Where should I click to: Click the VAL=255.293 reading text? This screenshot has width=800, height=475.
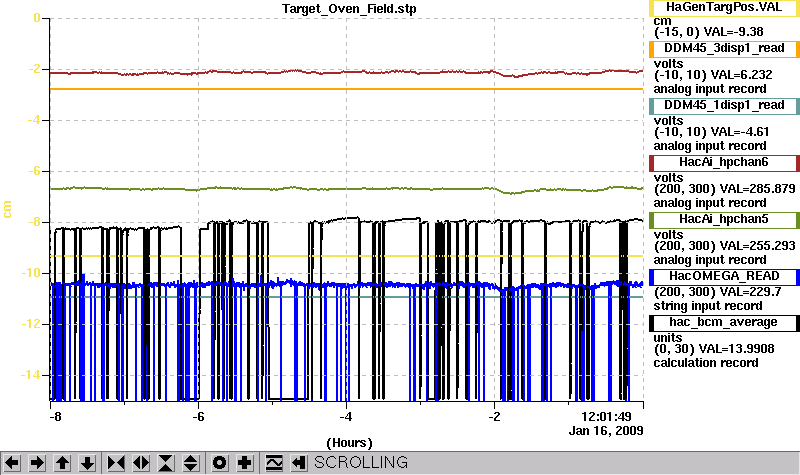coord(757,246)
